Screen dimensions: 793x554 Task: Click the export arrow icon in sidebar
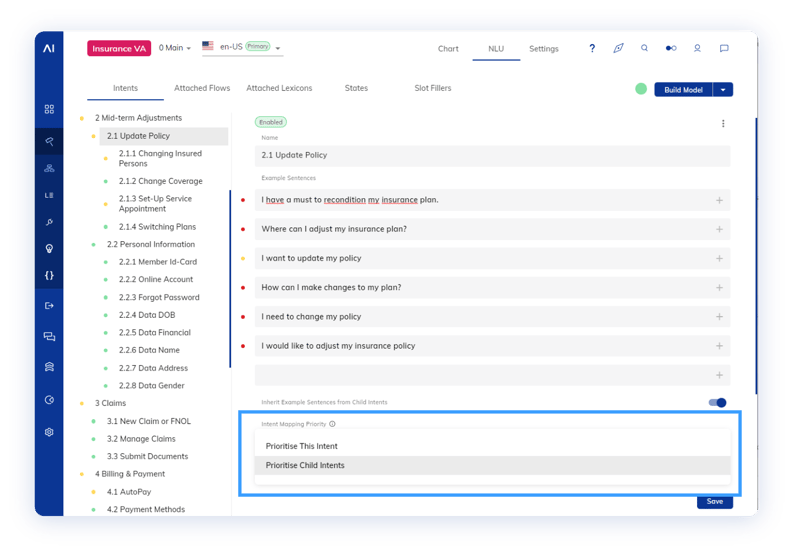point(49,306)
